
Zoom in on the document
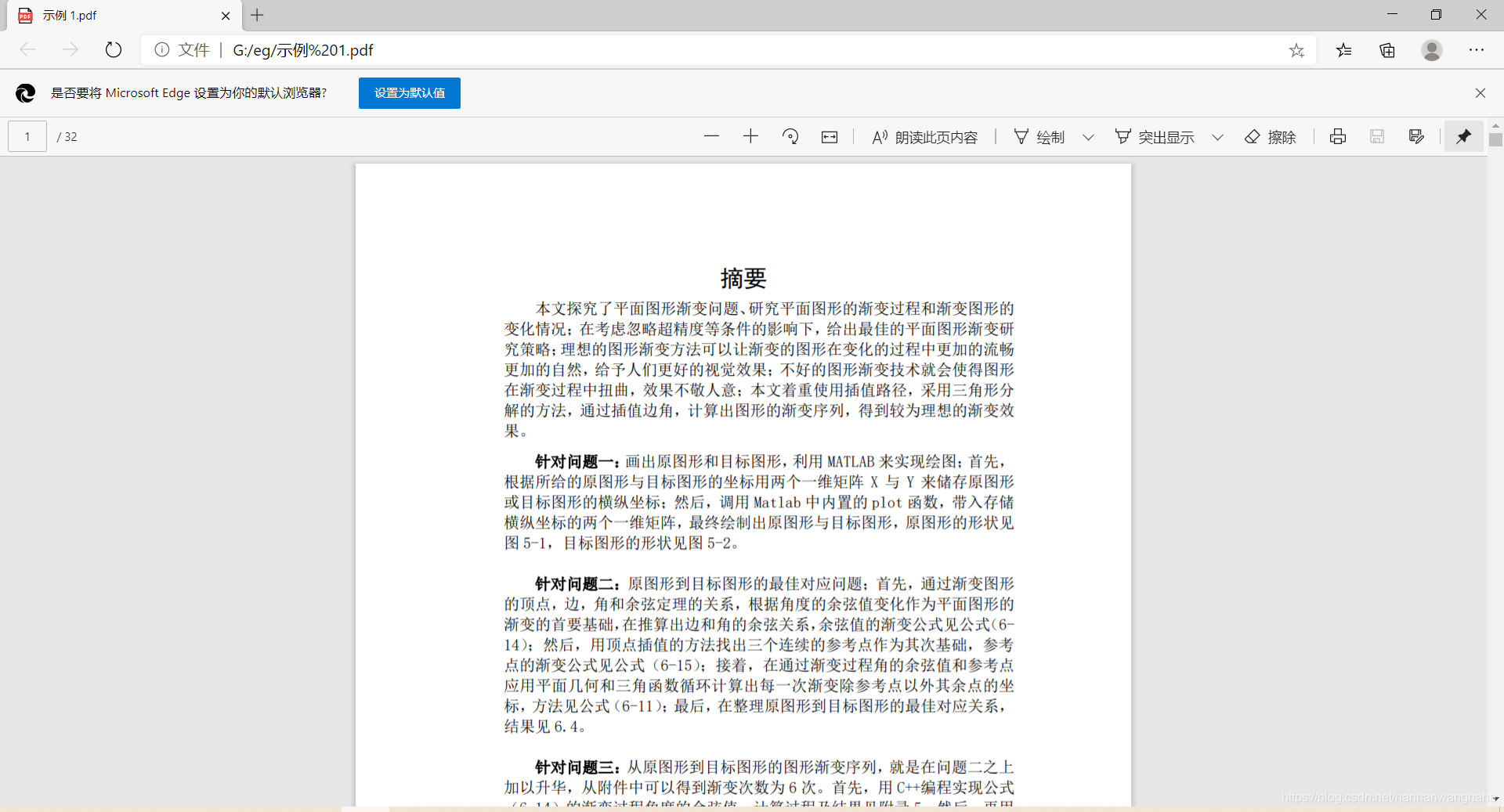click(750, 136)
